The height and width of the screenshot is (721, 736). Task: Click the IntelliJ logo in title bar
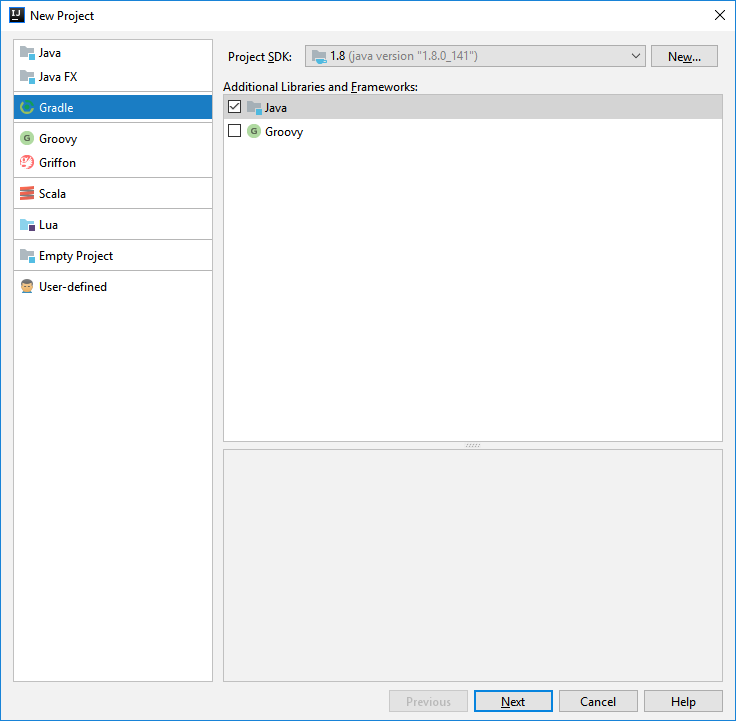pos(17,15)
